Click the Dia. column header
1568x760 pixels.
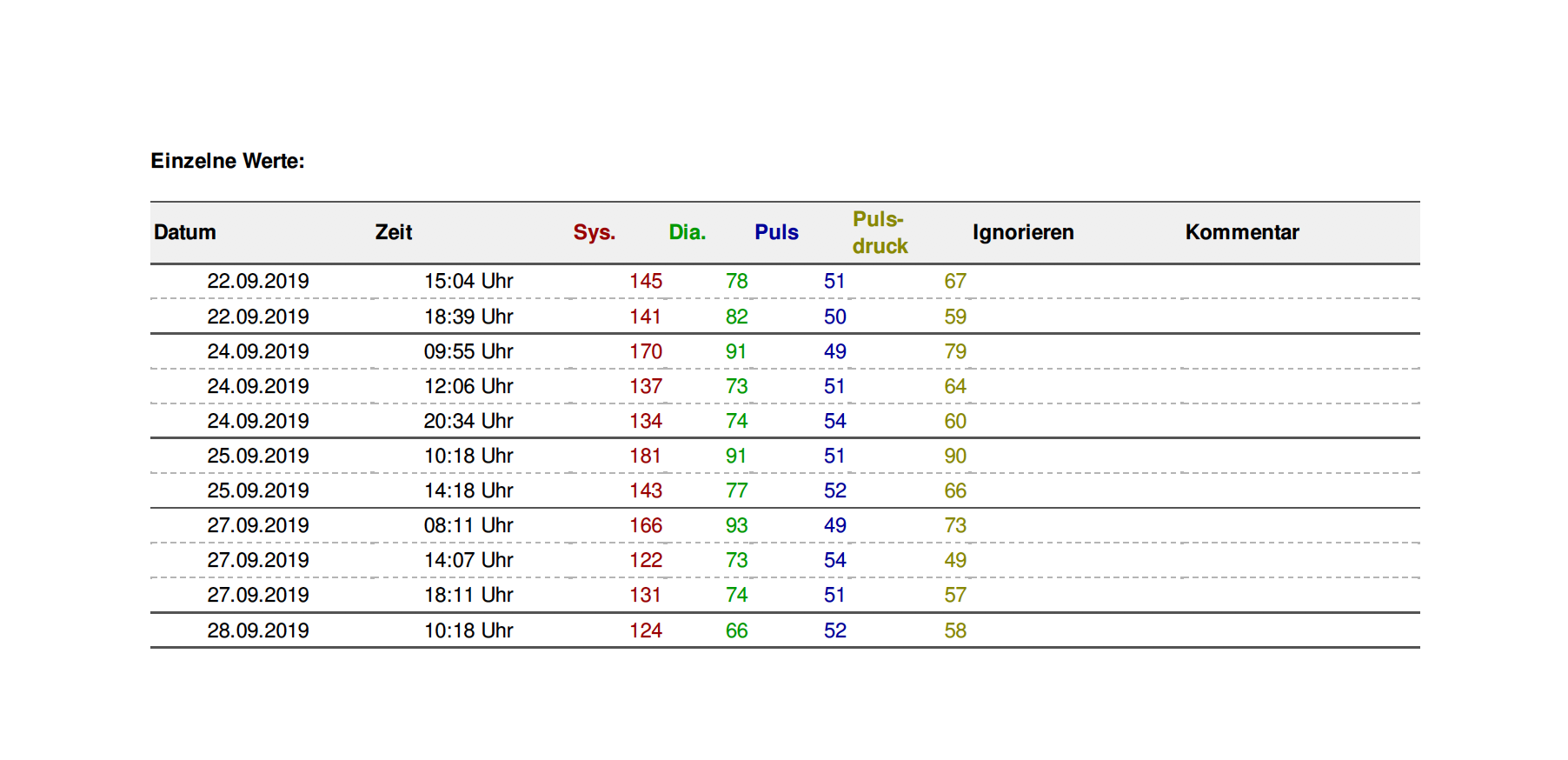coord(688,232)
